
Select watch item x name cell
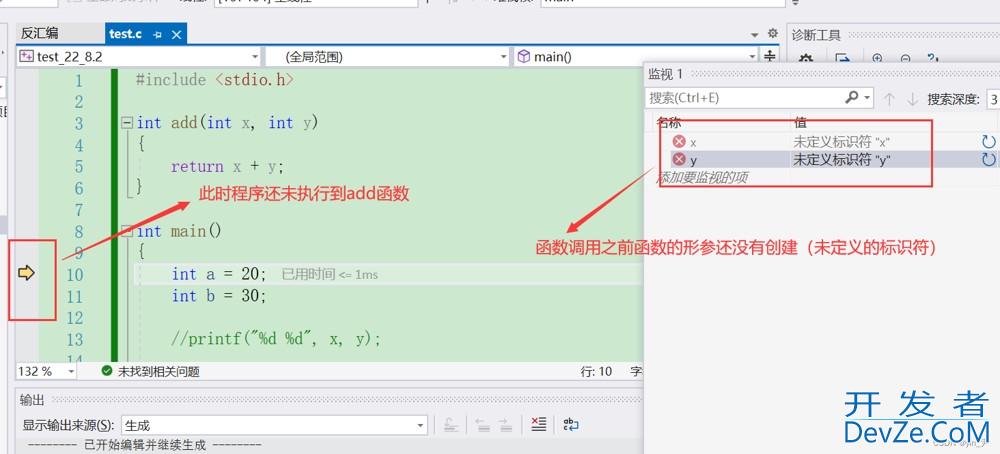coord(693,142)
